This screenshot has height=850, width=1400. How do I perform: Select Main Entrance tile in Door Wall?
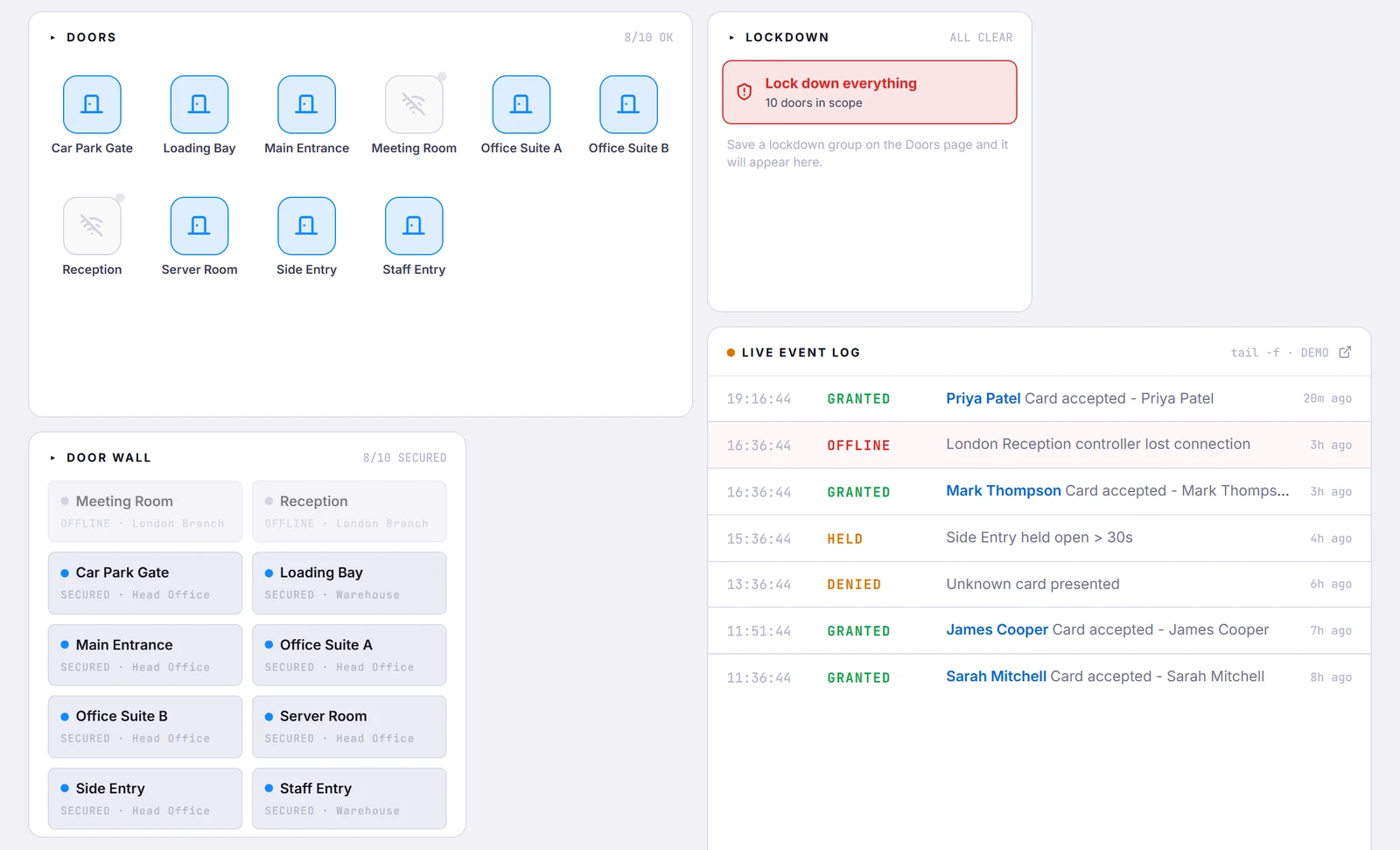pyautogui.click(x=145, y=655)
